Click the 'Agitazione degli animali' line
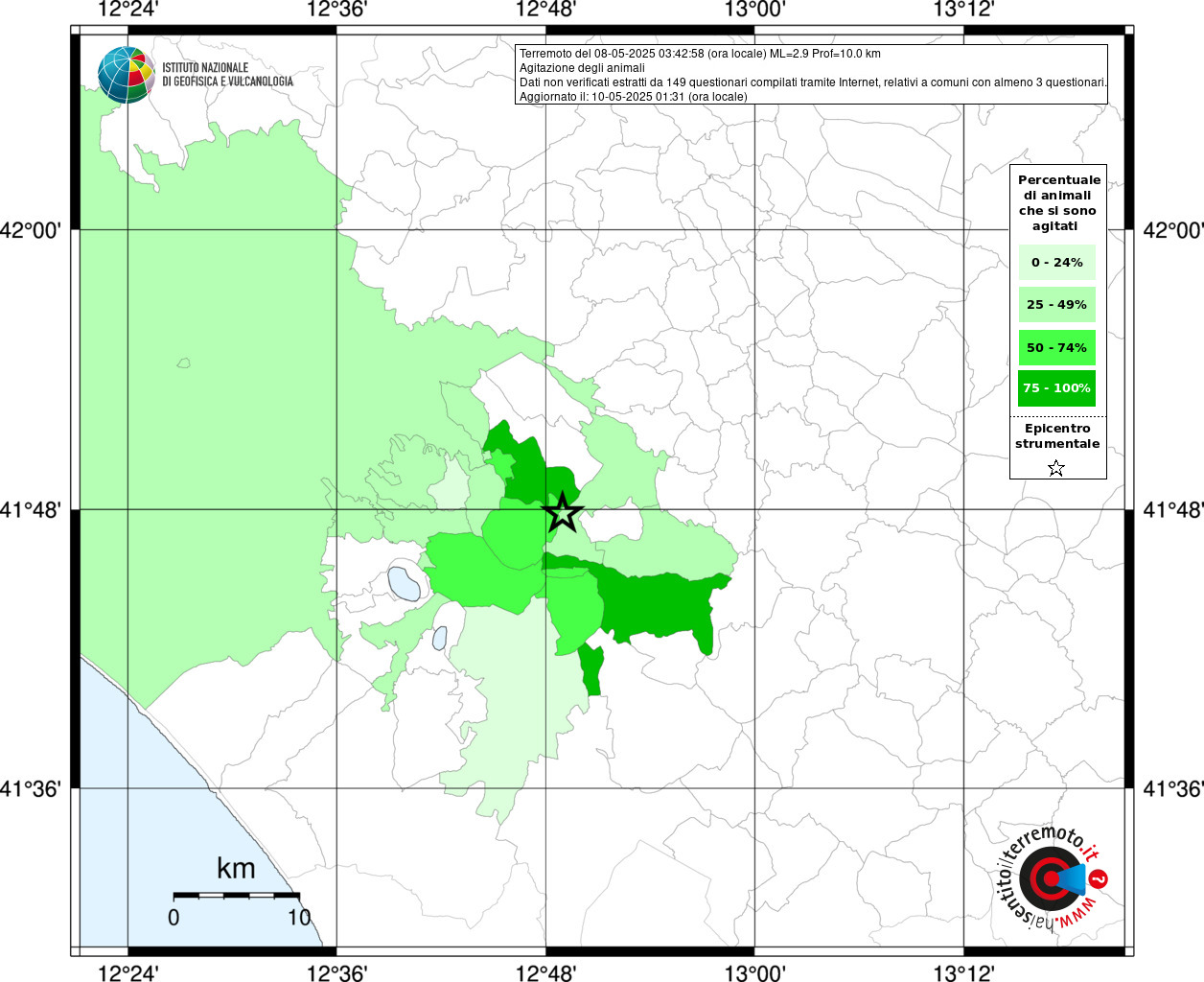Screen dimensions: 1204x982 pos(582,68)
